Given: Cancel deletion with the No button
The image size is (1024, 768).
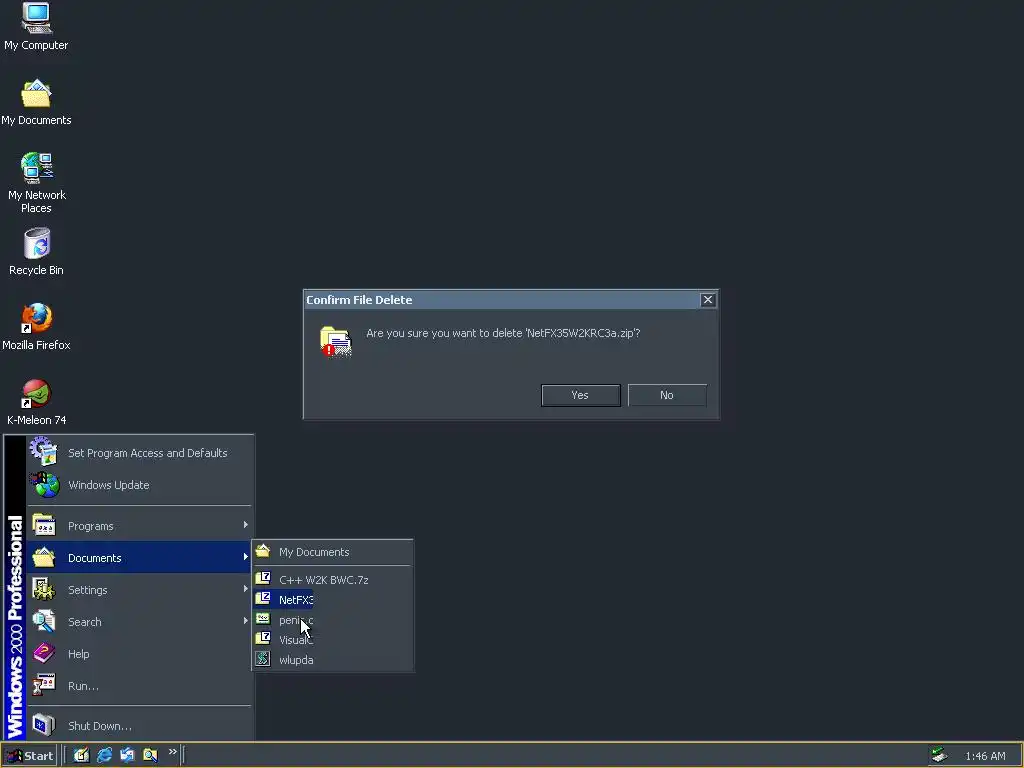Looking at the screenshot, I should [667, 395].
